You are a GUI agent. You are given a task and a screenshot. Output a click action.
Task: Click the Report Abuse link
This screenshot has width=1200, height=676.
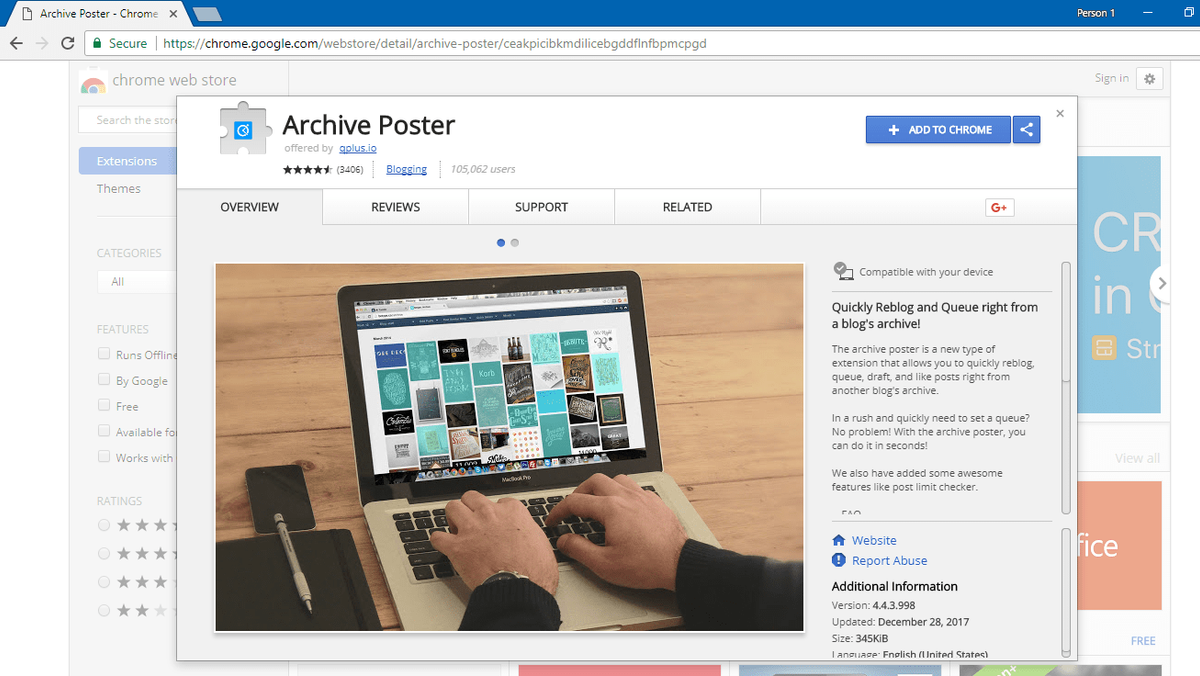pyautogui.click(x=889, y=560)
